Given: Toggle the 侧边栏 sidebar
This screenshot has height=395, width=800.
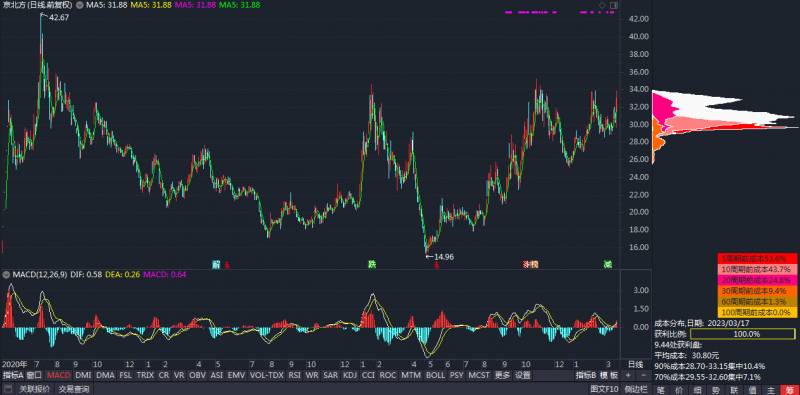Looking at the screenshot, I should click(636, 389).
